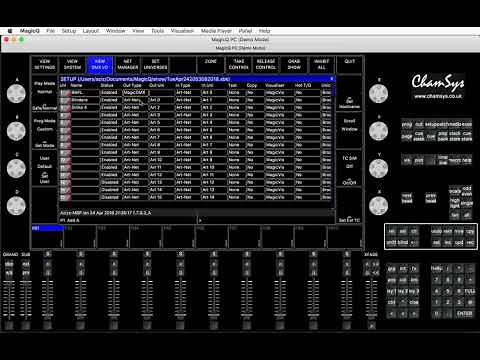Screen dimensions: 480x360
Task: Open the File menu
Action: click(51, 31)
